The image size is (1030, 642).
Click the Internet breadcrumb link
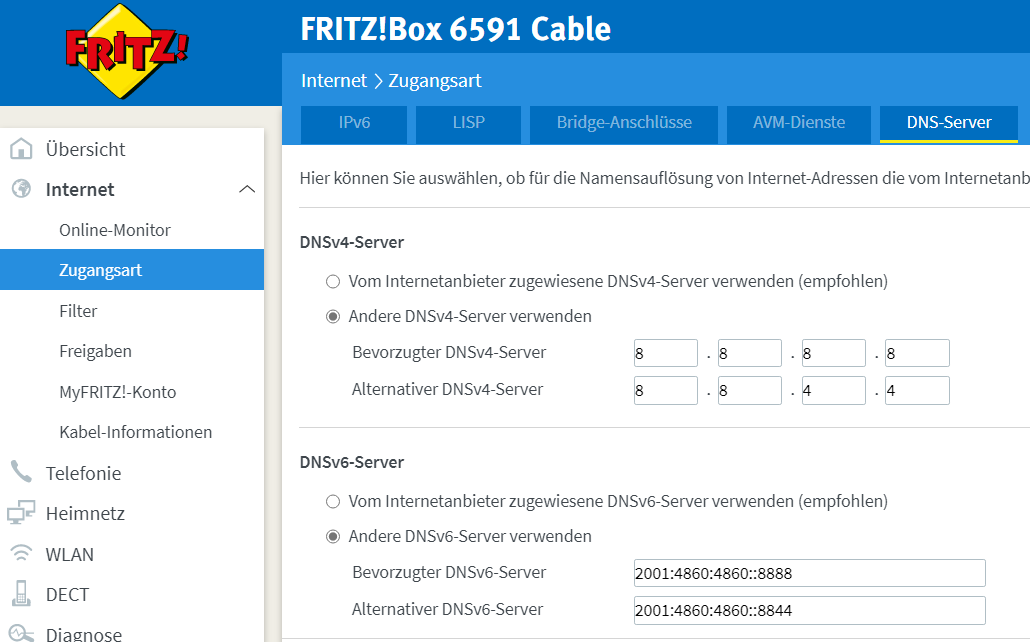click(334, 81)
